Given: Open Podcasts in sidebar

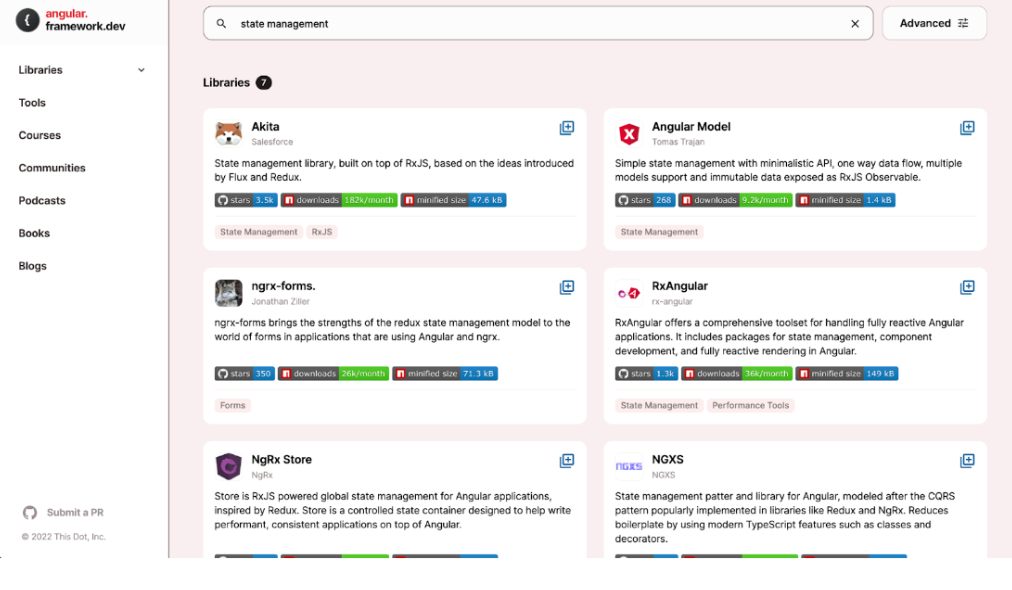Looking at the screenshot, I should click(x=42, y=201).
